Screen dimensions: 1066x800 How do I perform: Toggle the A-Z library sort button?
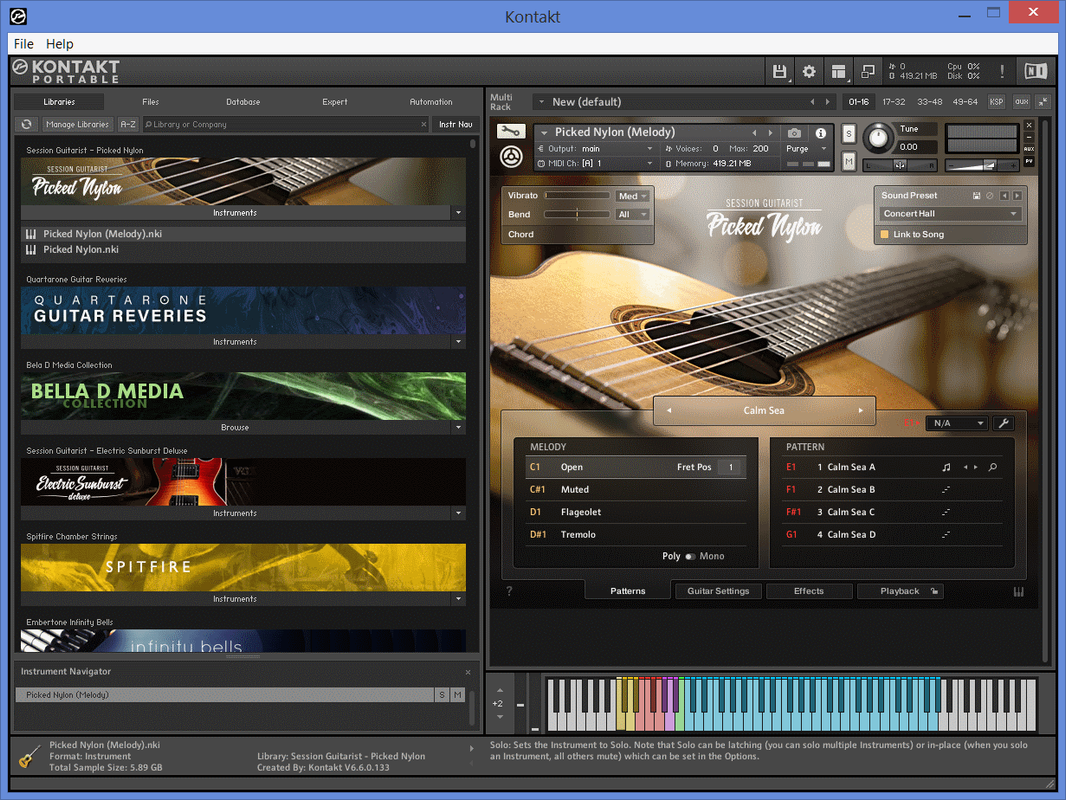[x=128, y=124]
